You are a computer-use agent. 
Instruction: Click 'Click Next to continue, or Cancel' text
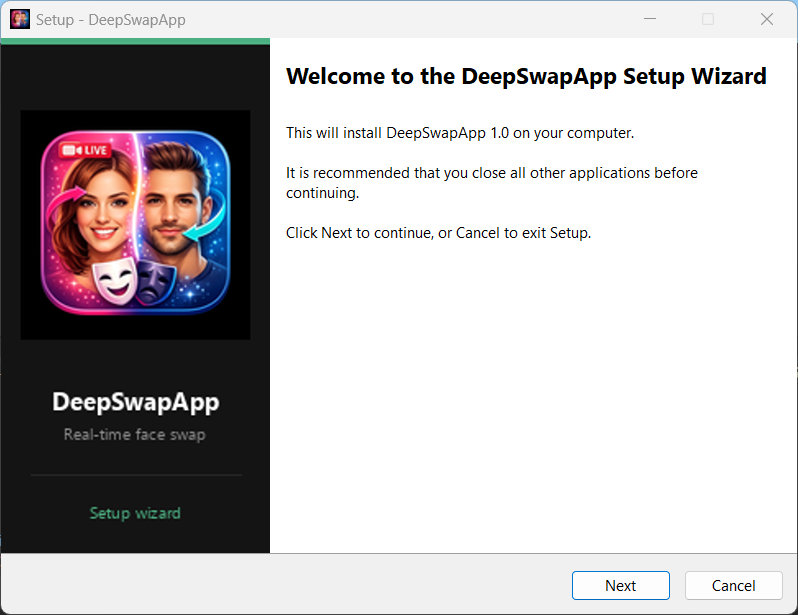pos(438,233)
